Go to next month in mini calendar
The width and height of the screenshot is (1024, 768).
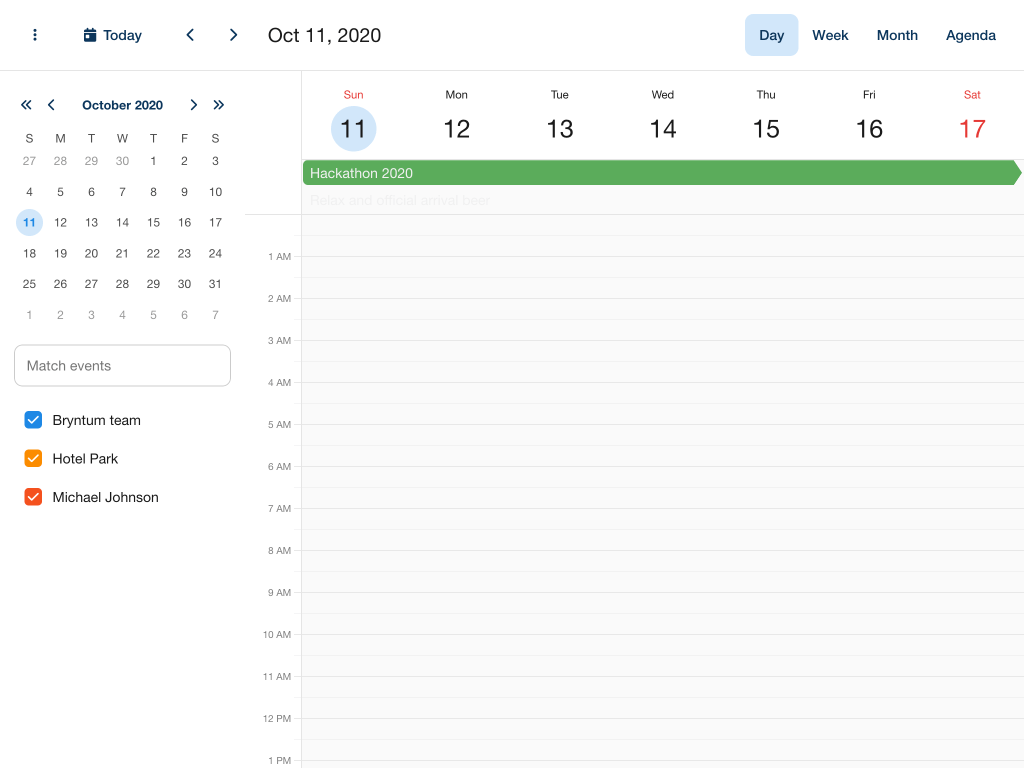(x=194, y=105)
